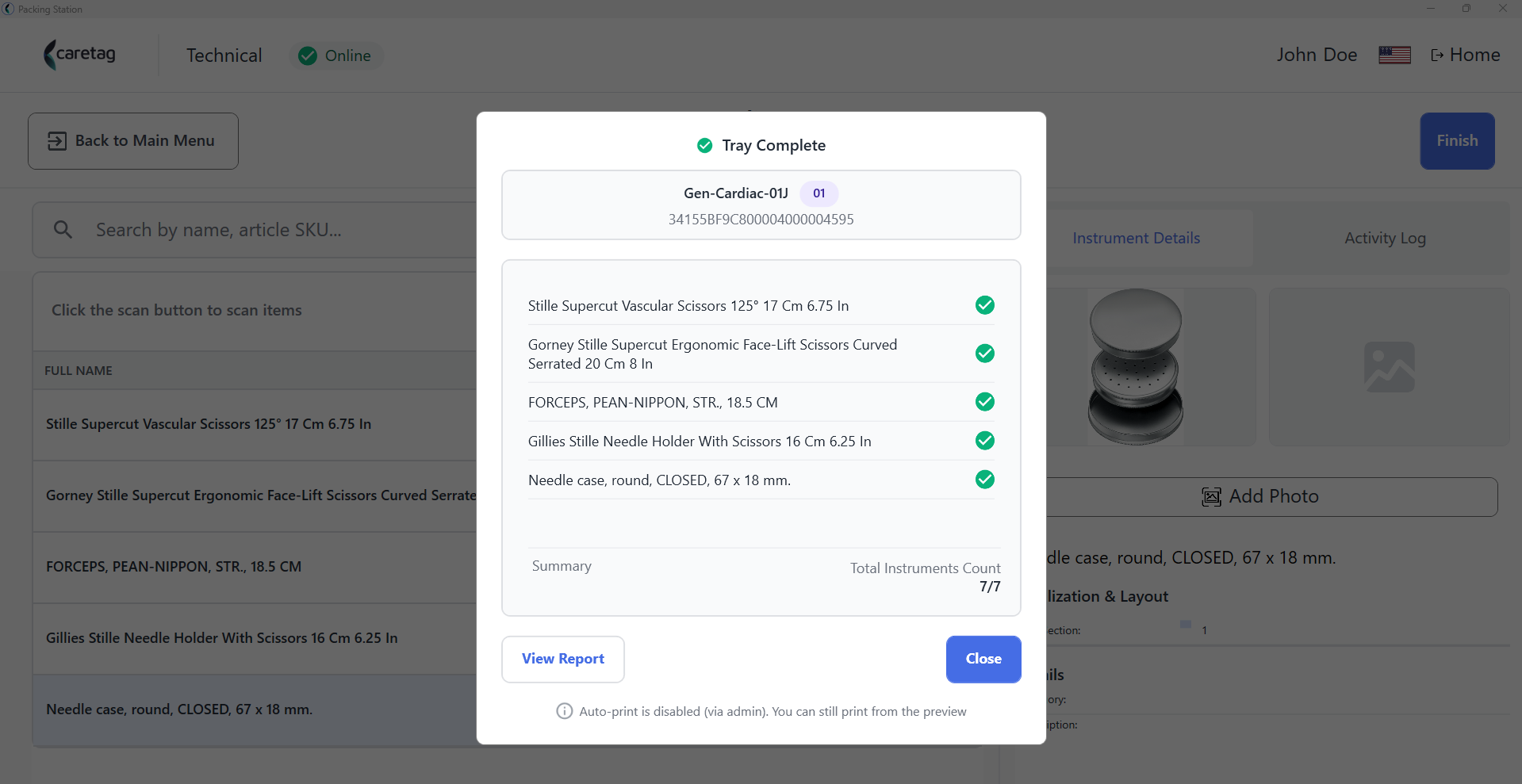Click the Tray Complete green check icon
This screenshot has width=1522, height=784.
[704, 145]
